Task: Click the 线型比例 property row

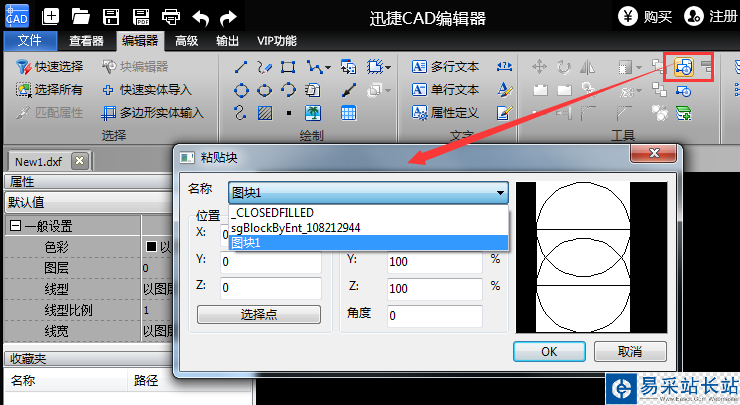Action: [89, 310]
